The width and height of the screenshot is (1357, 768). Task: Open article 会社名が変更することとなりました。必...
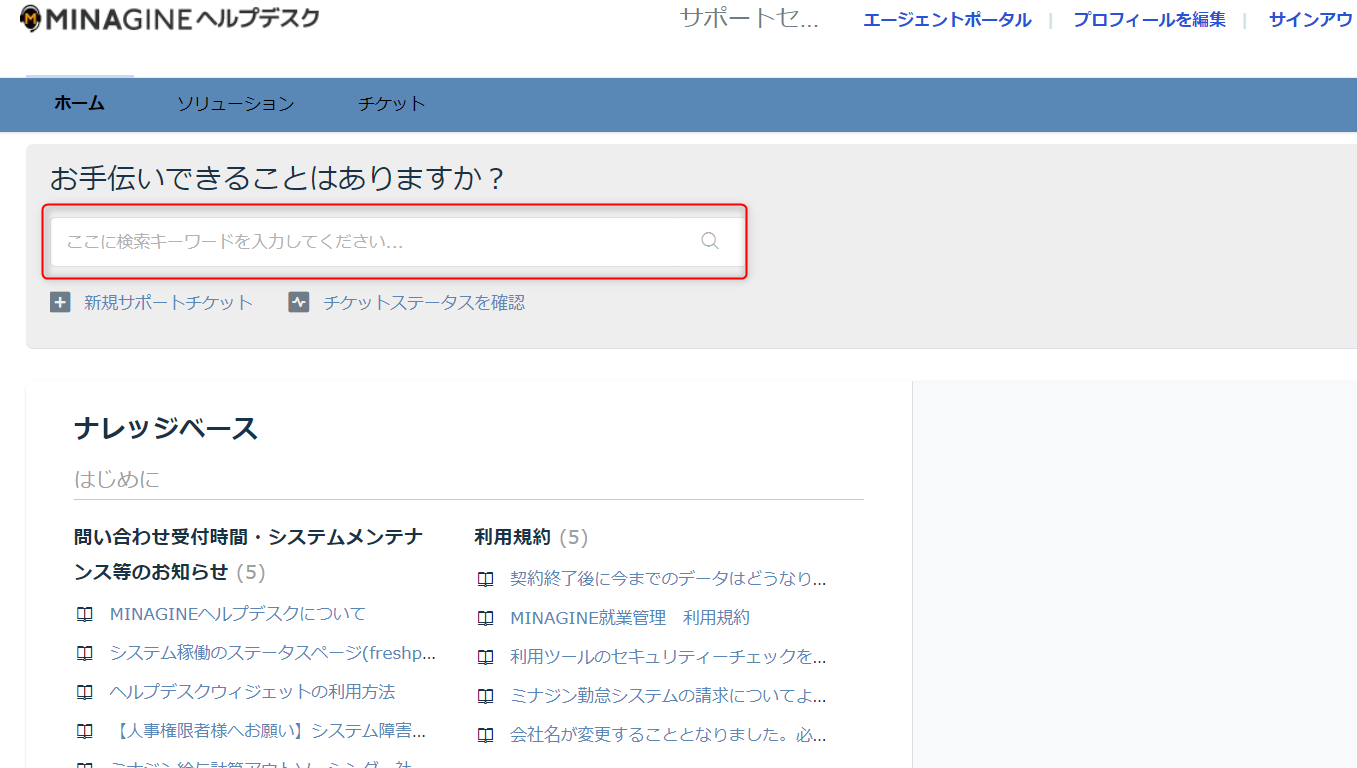click(668, 735)
